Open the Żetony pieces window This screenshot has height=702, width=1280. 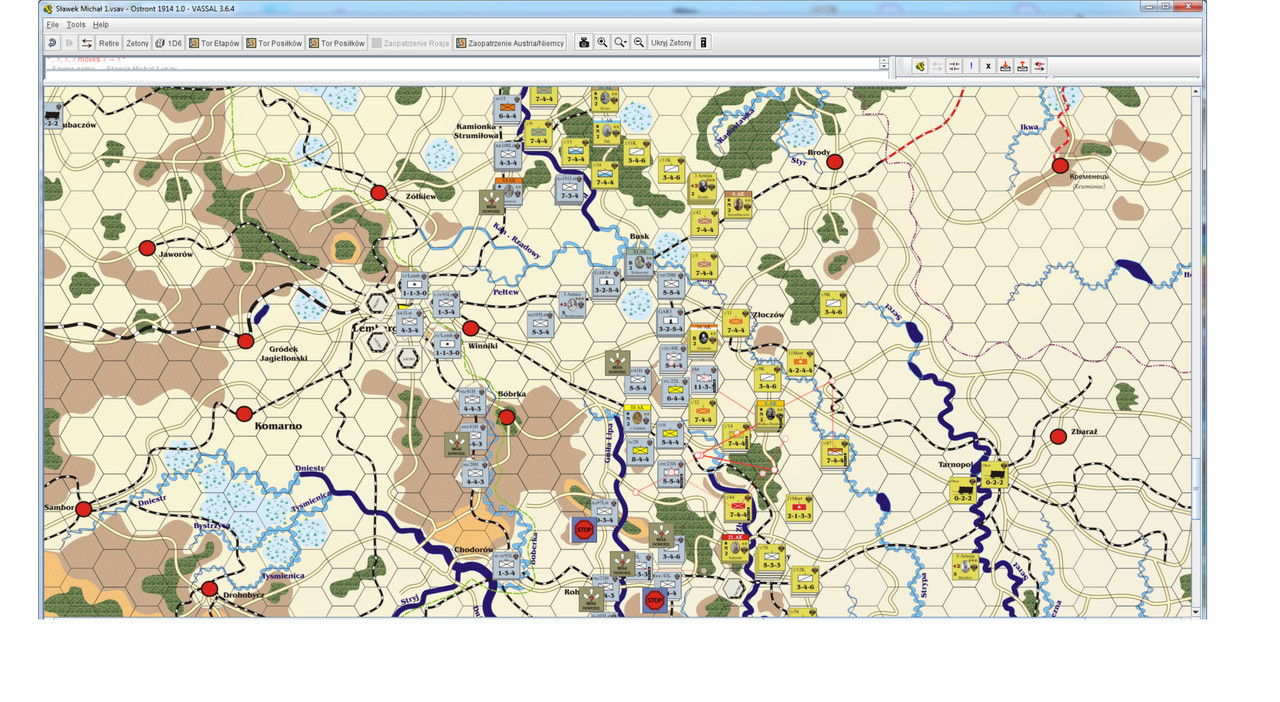pos(137,43)
